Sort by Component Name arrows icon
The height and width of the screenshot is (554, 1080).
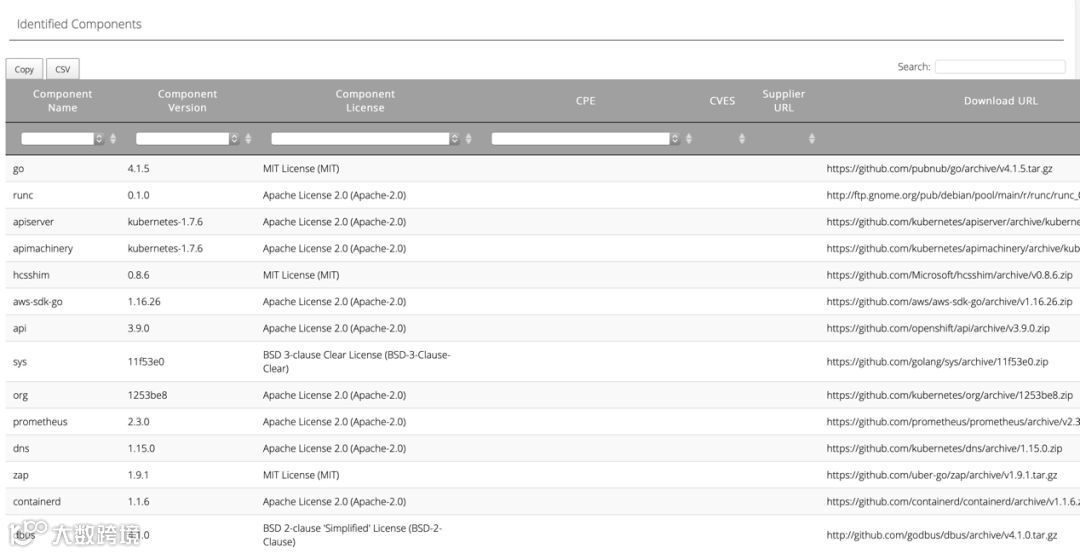pyautogui.click(x=113, y=138)
